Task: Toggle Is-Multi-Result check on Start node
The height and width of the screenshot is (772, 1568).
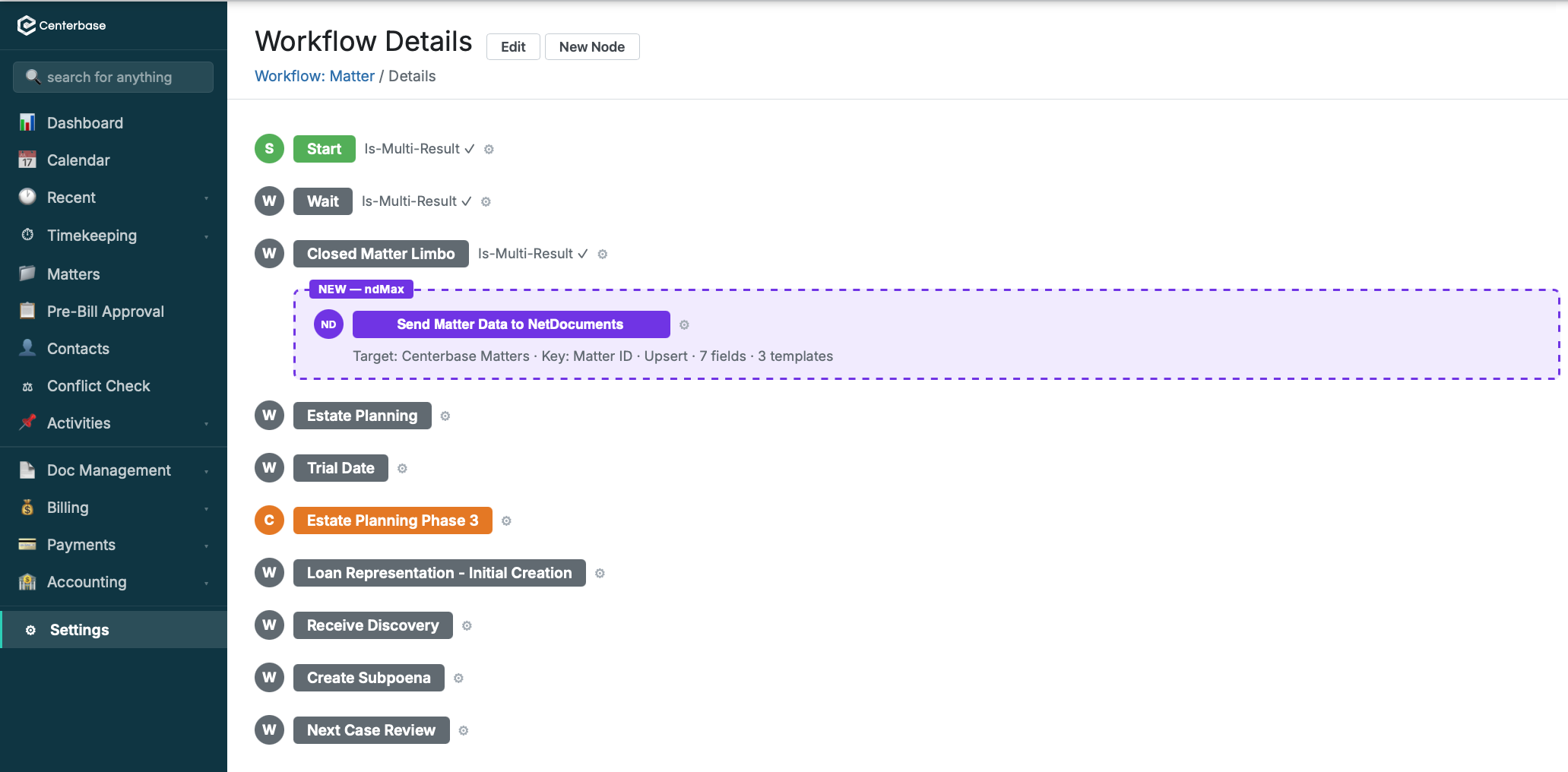Action: click(x=469, y=149)
